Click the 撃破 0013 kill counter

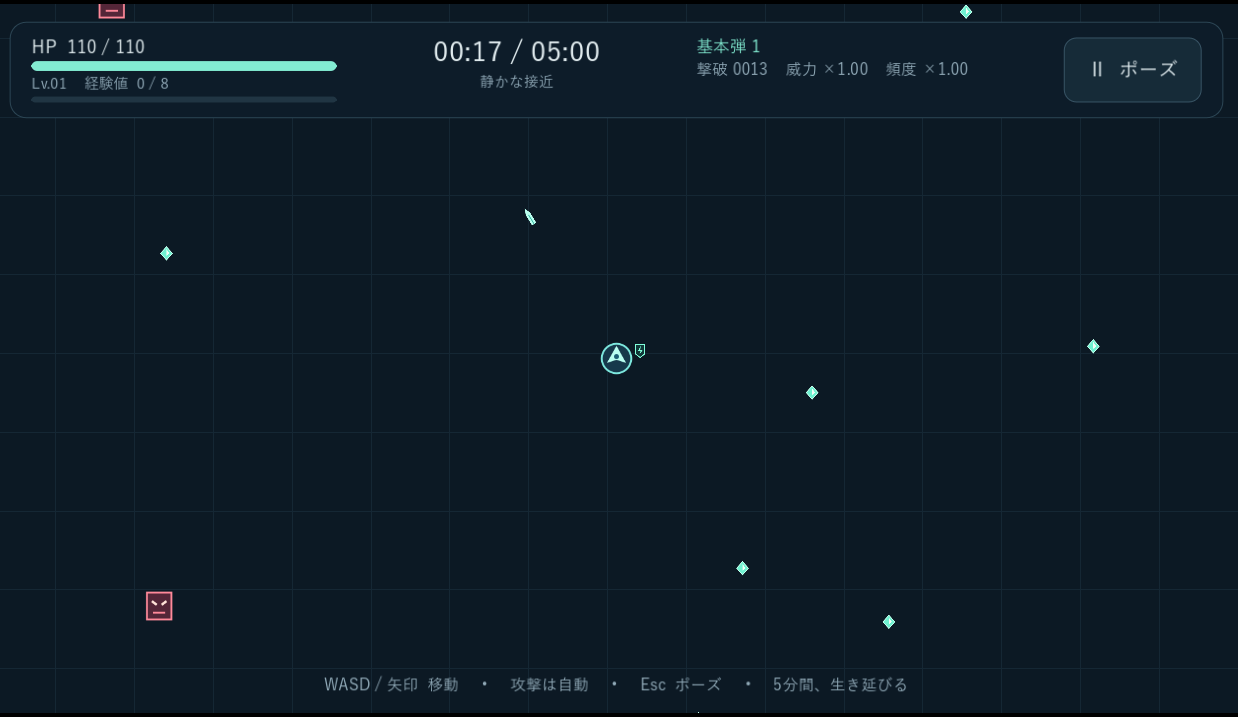tap(732, 70)
